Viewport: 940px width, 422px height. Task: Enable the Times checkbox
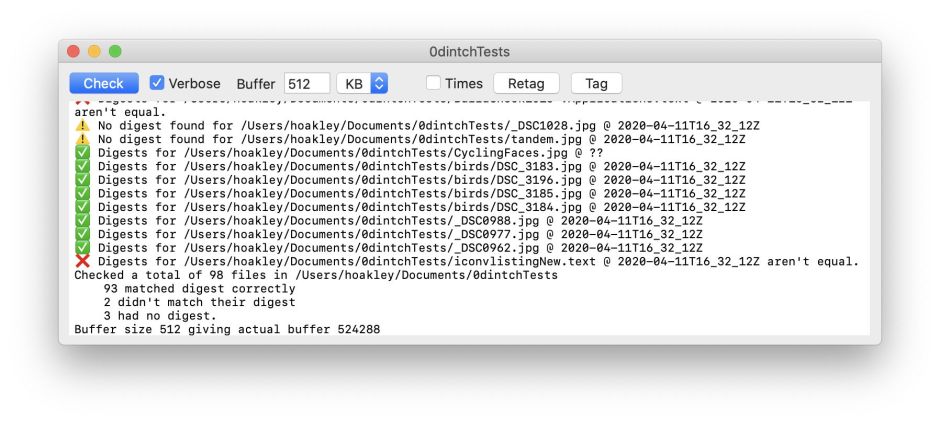433,83
